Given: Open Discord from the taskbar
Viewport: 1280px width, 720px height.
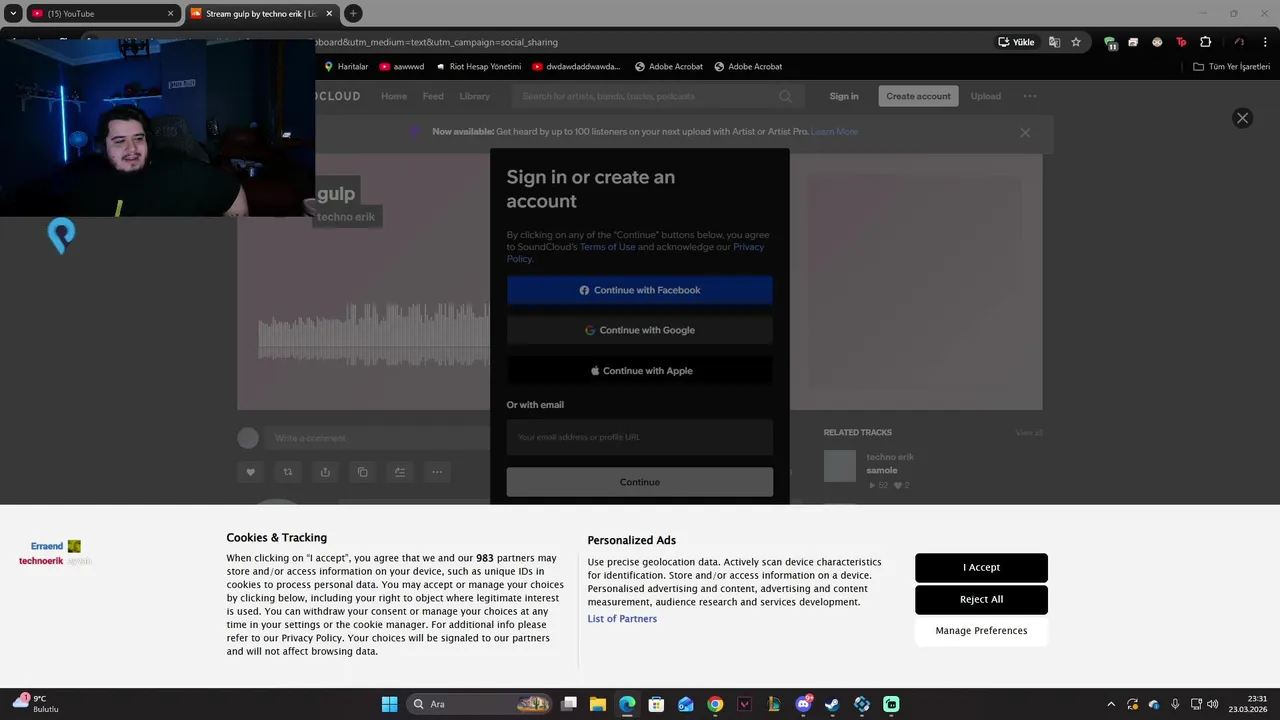Looking at the screenshot, I should pyautogui.click(x=803, y=704).
